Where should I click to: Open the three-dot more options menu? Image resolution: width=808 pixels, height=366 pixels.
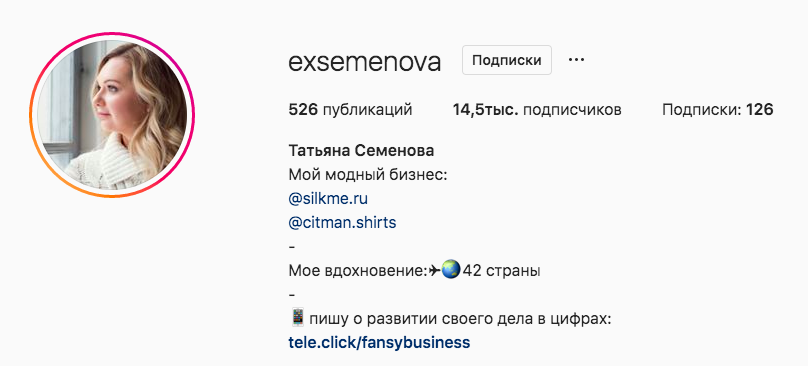[576, 60]
